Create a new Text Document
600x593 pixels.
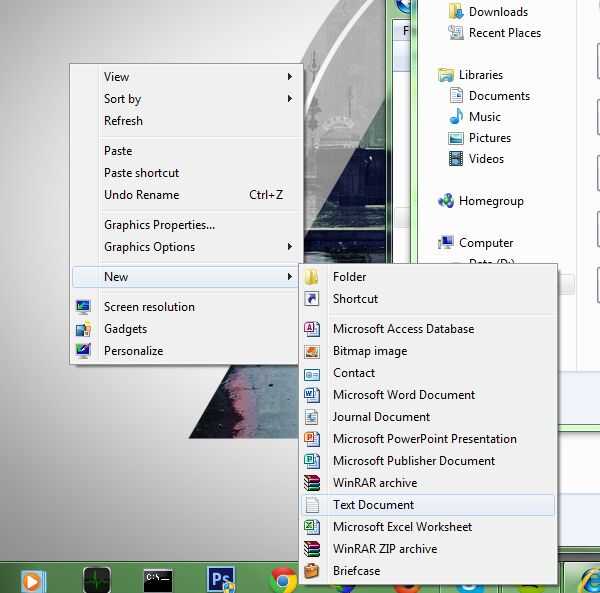pos(428,505)
